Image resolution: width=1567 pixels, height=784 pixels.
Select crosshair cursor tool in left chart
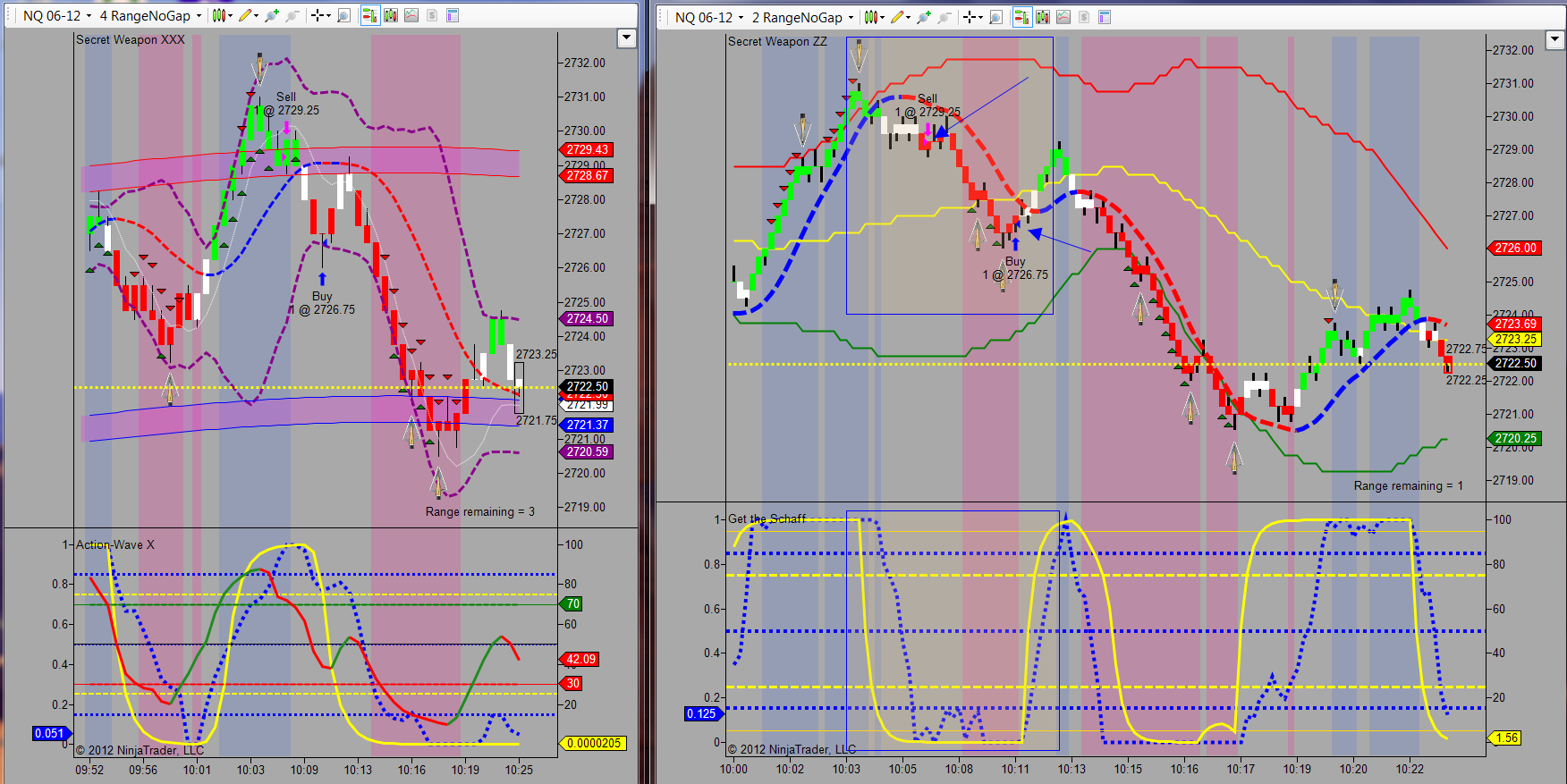(x=318, y=15)
